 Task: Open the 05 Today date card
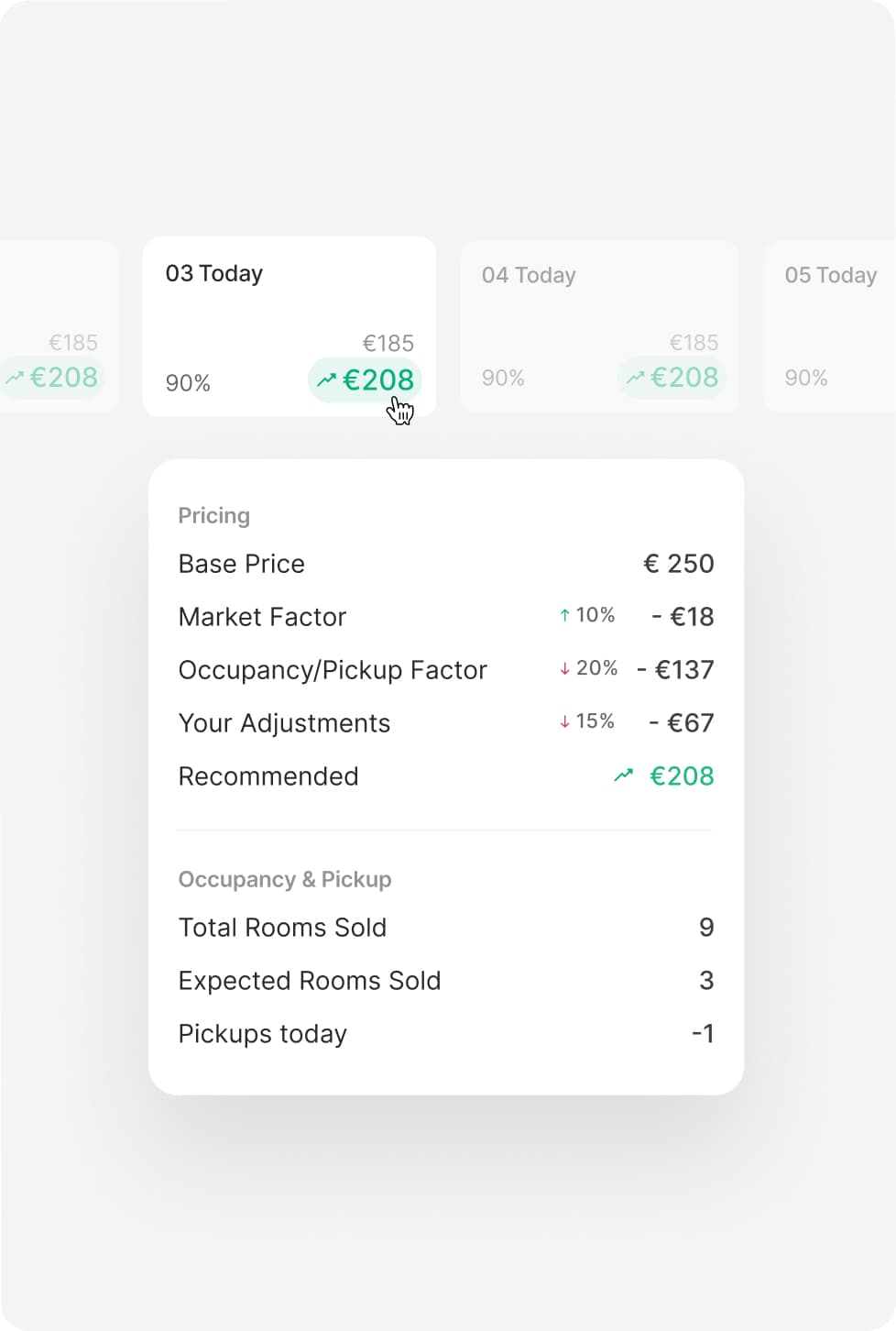pyautogui.click(x=830, y=302)
